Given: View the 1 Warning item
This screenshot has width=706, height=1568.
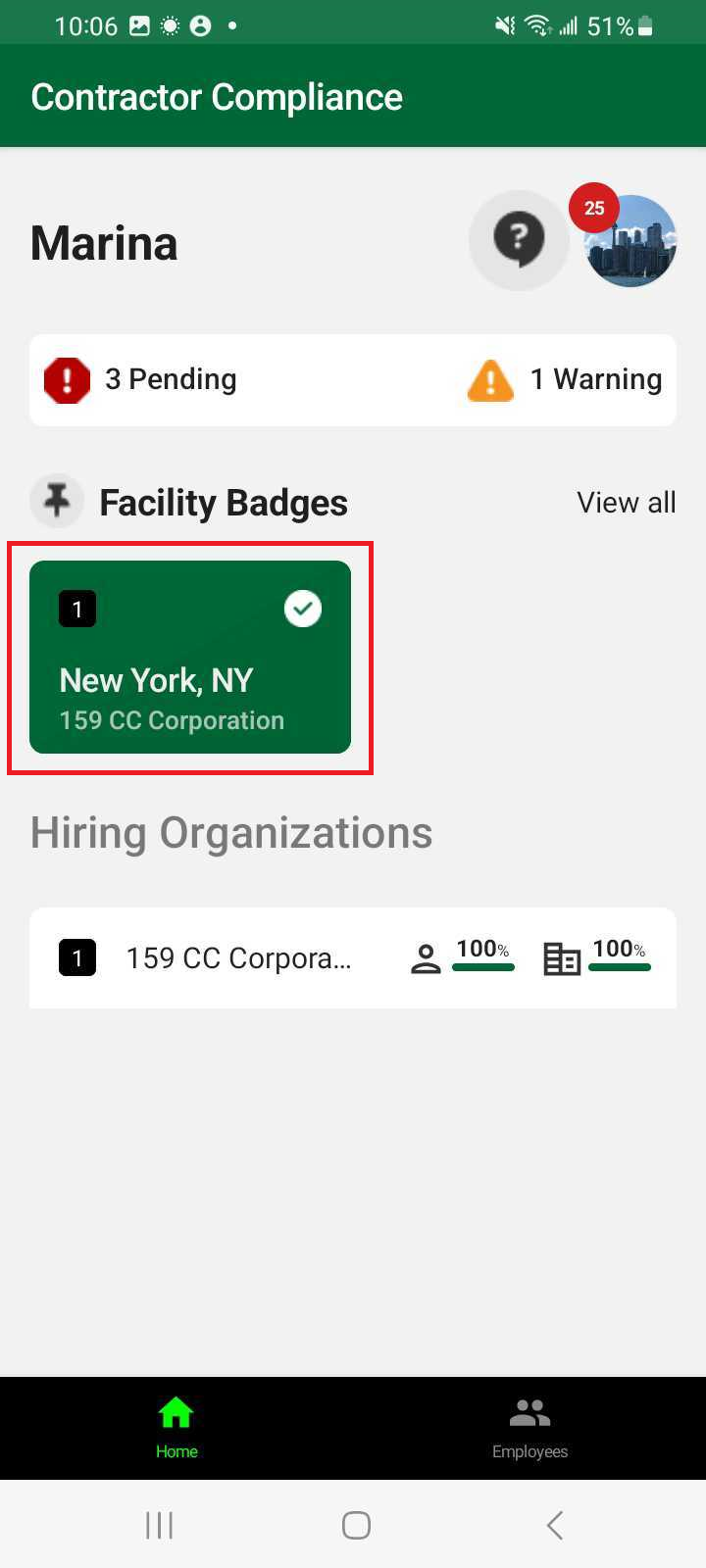Looking at the screenshot, I should pyautogui.click(x=595, y=380).
